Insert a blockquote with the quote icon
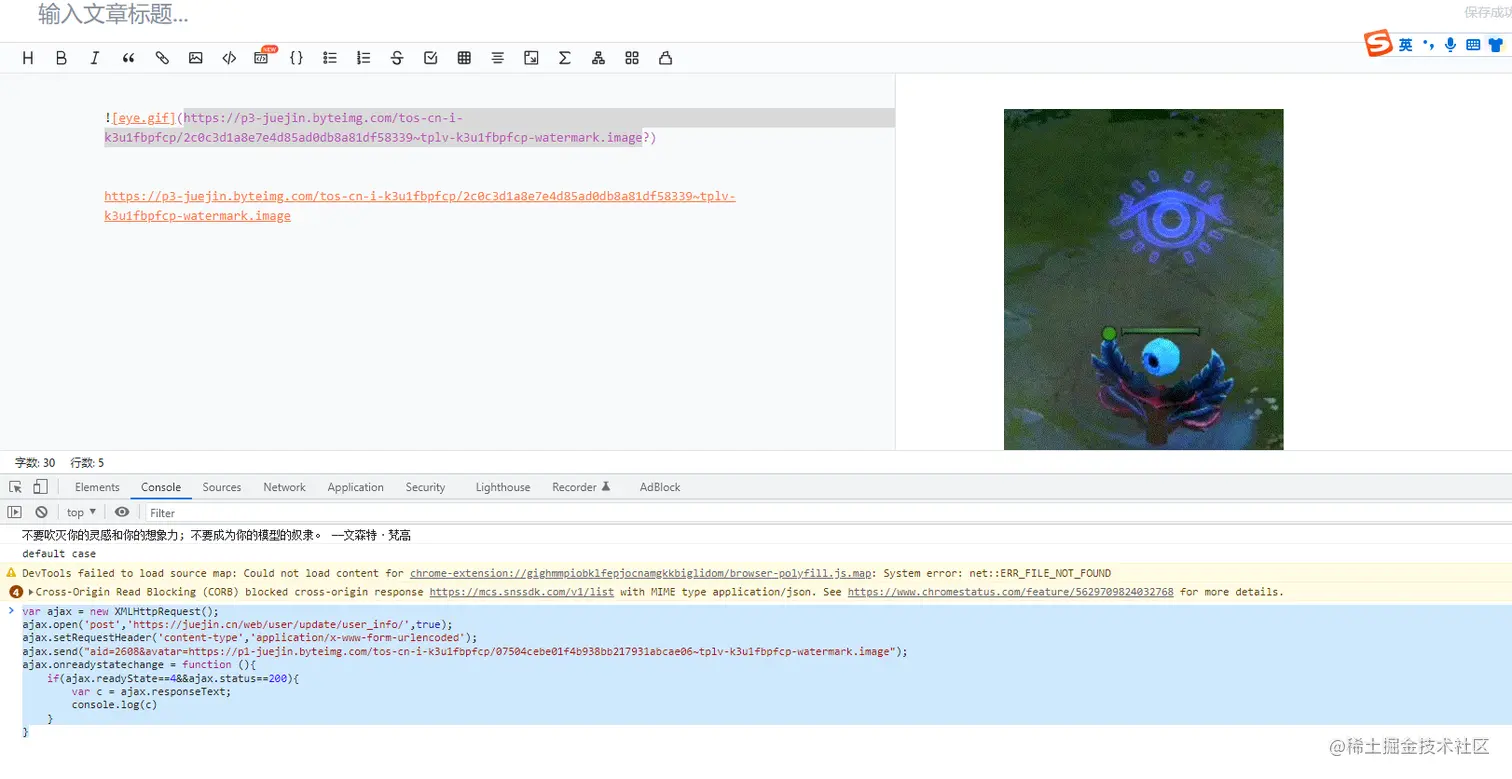Viewport: 1512px width, 779px height. coord(128,58)
